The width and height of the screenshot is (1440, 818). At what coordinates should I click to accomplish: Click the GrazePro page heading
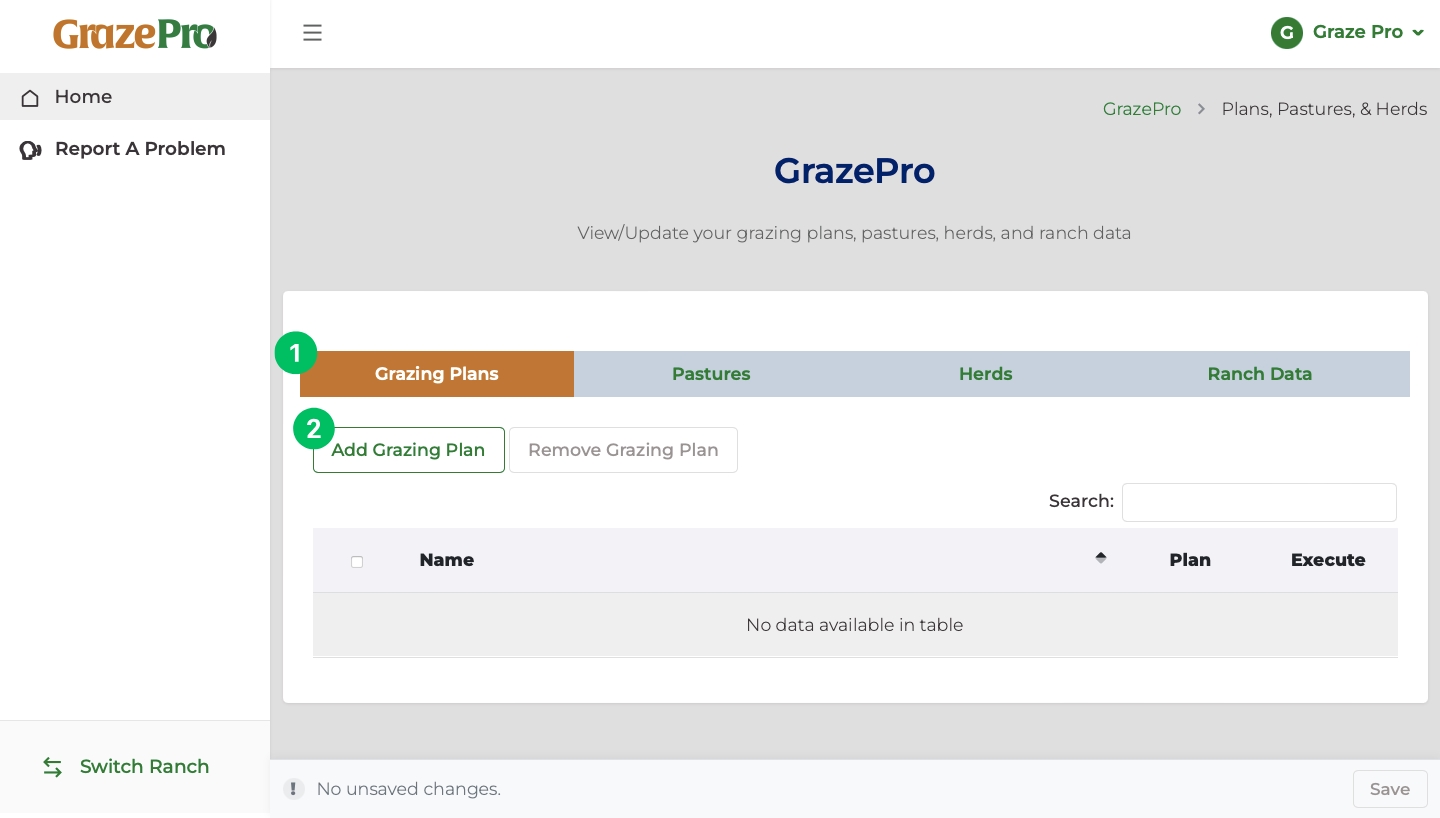855,170
